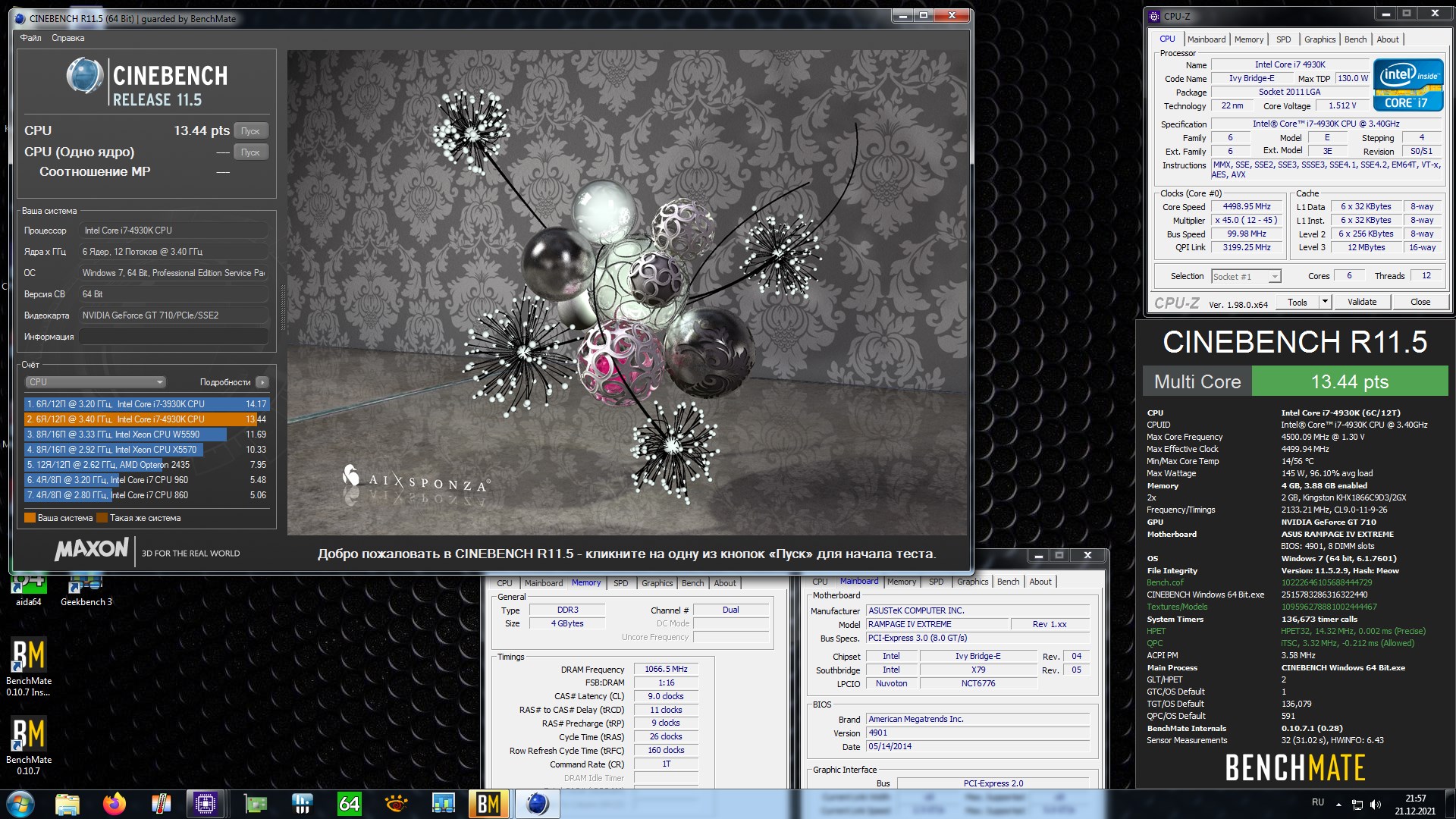Click the CPU-Z window title bar icon
Image resolution: width=1456 pixels, height=819 pixels.
coord(1154,16)
